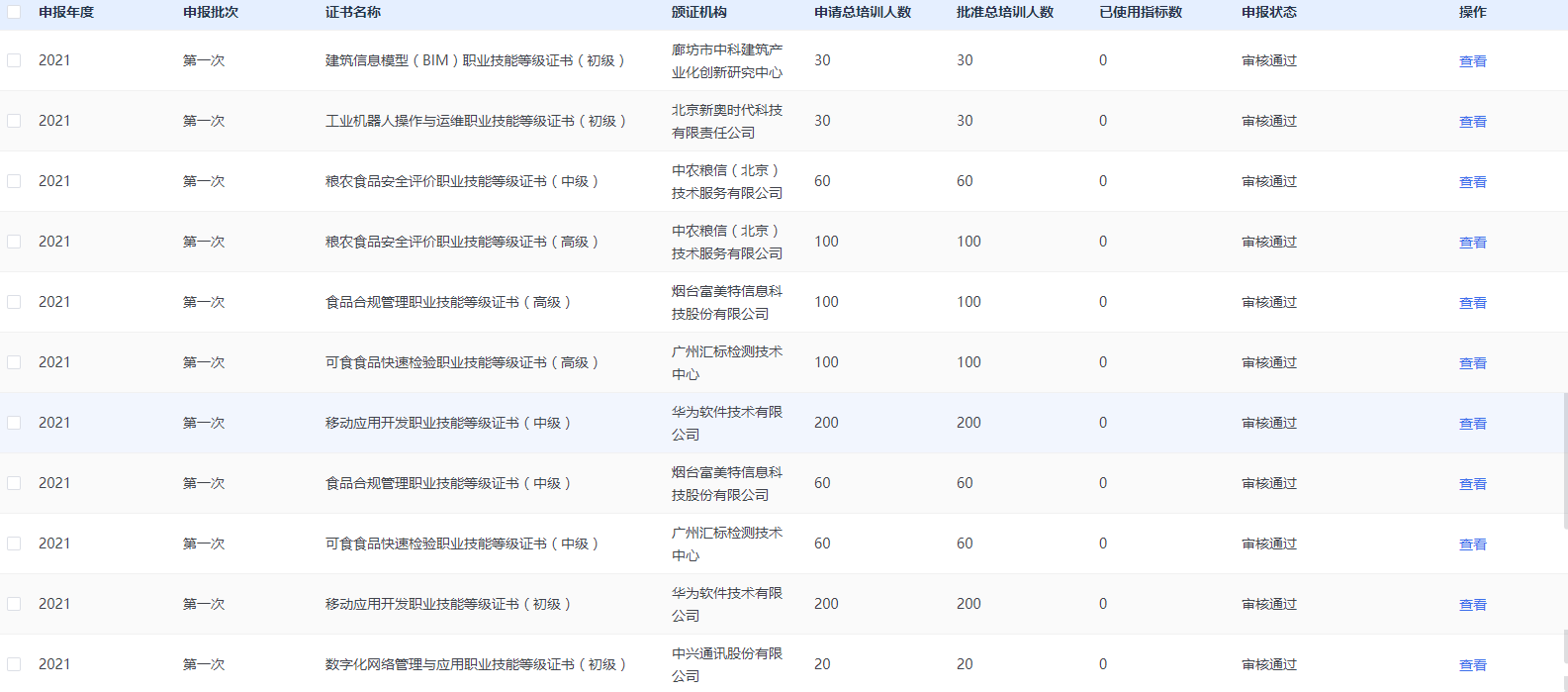Click 中农粮信 issuer in the 粮农食品安全评价(中级) row
This screenshot has width=1568, height=692.
pyautogui.click(x=727, y=181)
